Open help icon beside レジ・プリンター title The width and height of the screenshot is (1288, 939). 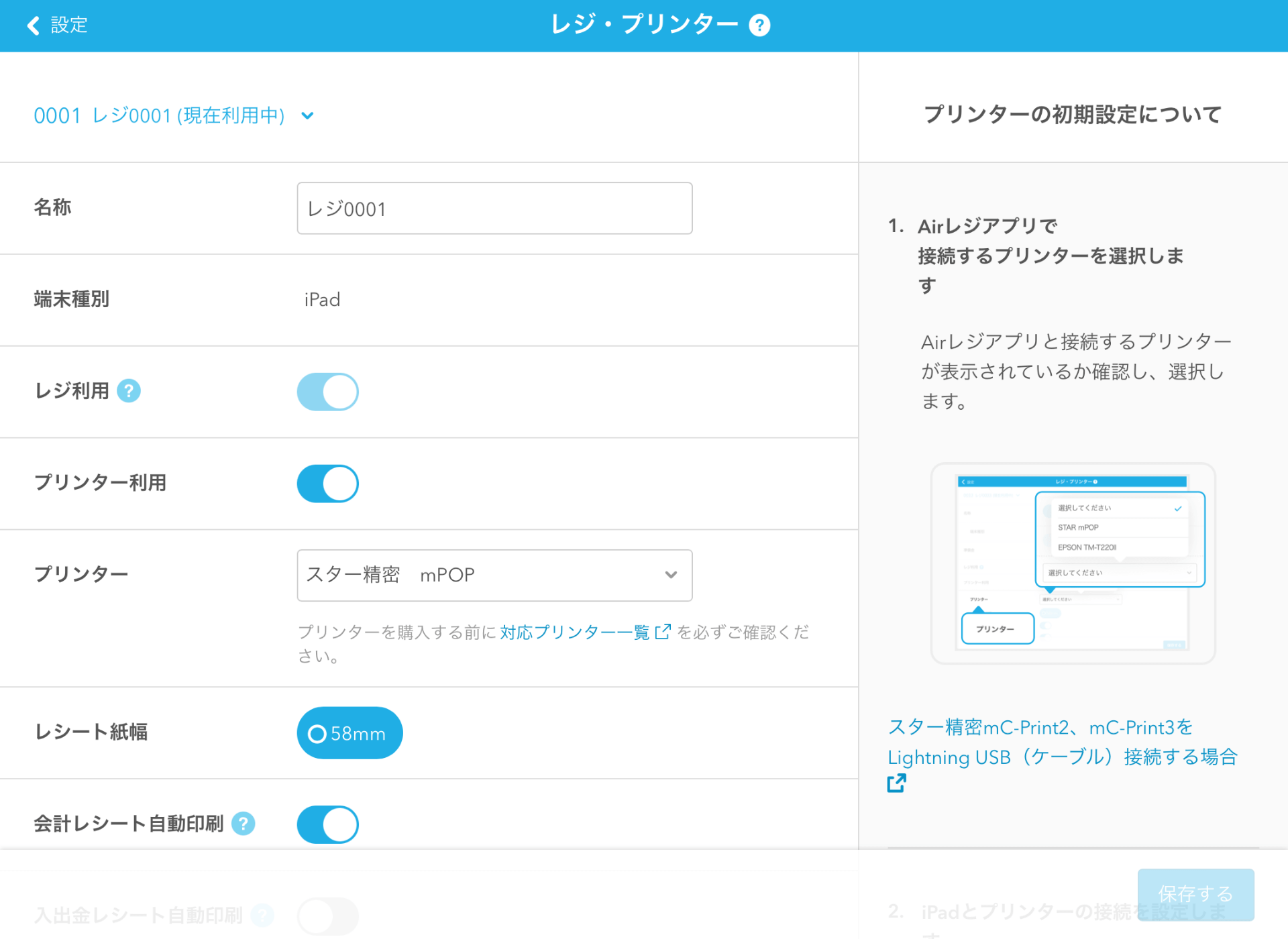(x=759, y=25)
